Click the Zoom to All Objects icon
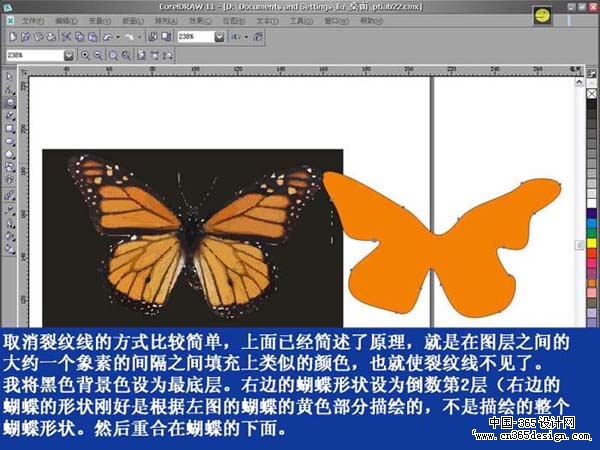The height and width of the screenshot is (450, 600). [126, 55]
